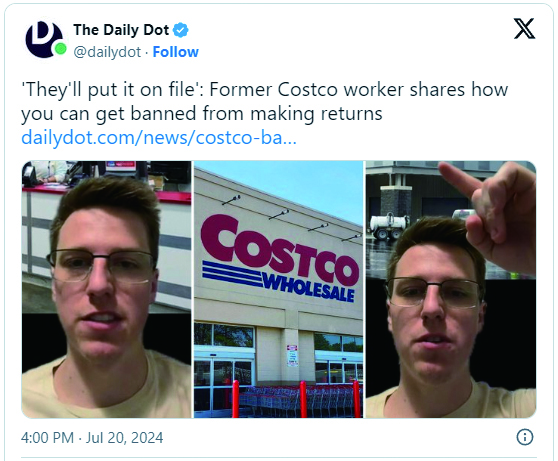Open the 4:00 PM Jul 20, 2024 timestamp
Viewport: 558px width, 461px height.
[x=92, y=438]
